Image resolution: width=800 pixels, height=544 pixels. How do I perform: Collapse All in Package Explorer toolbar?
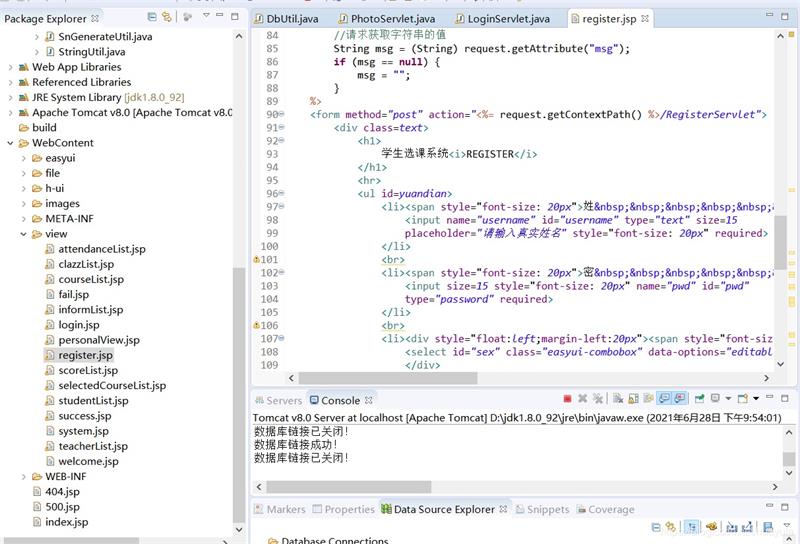[152, 17]
